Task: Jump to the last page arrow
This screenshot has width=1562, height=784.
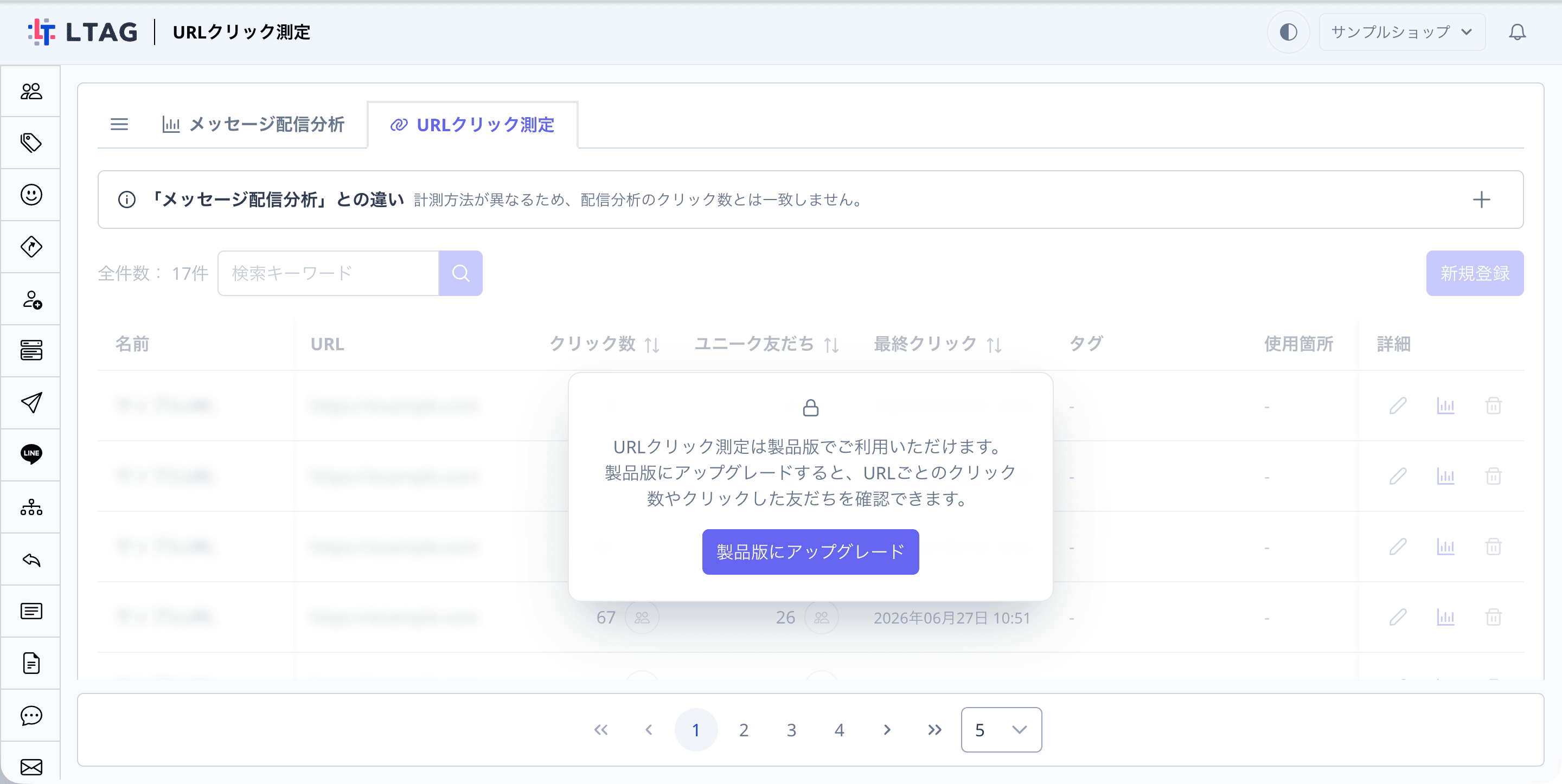Action: click(x=934, y=729)
